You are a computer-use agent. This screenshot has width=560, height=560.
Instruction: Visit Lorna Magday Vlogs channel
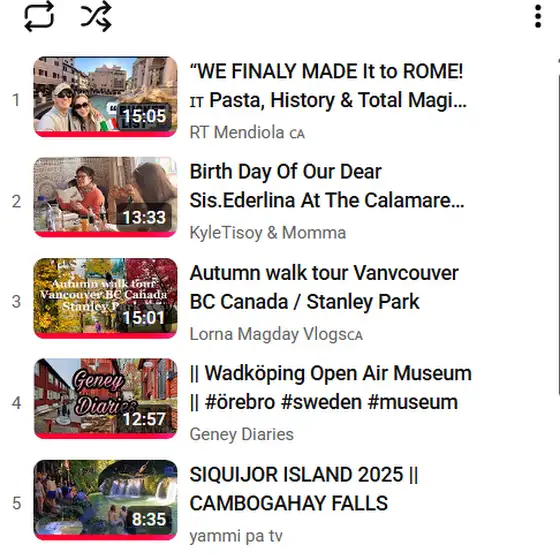click(x=276, y=334)
